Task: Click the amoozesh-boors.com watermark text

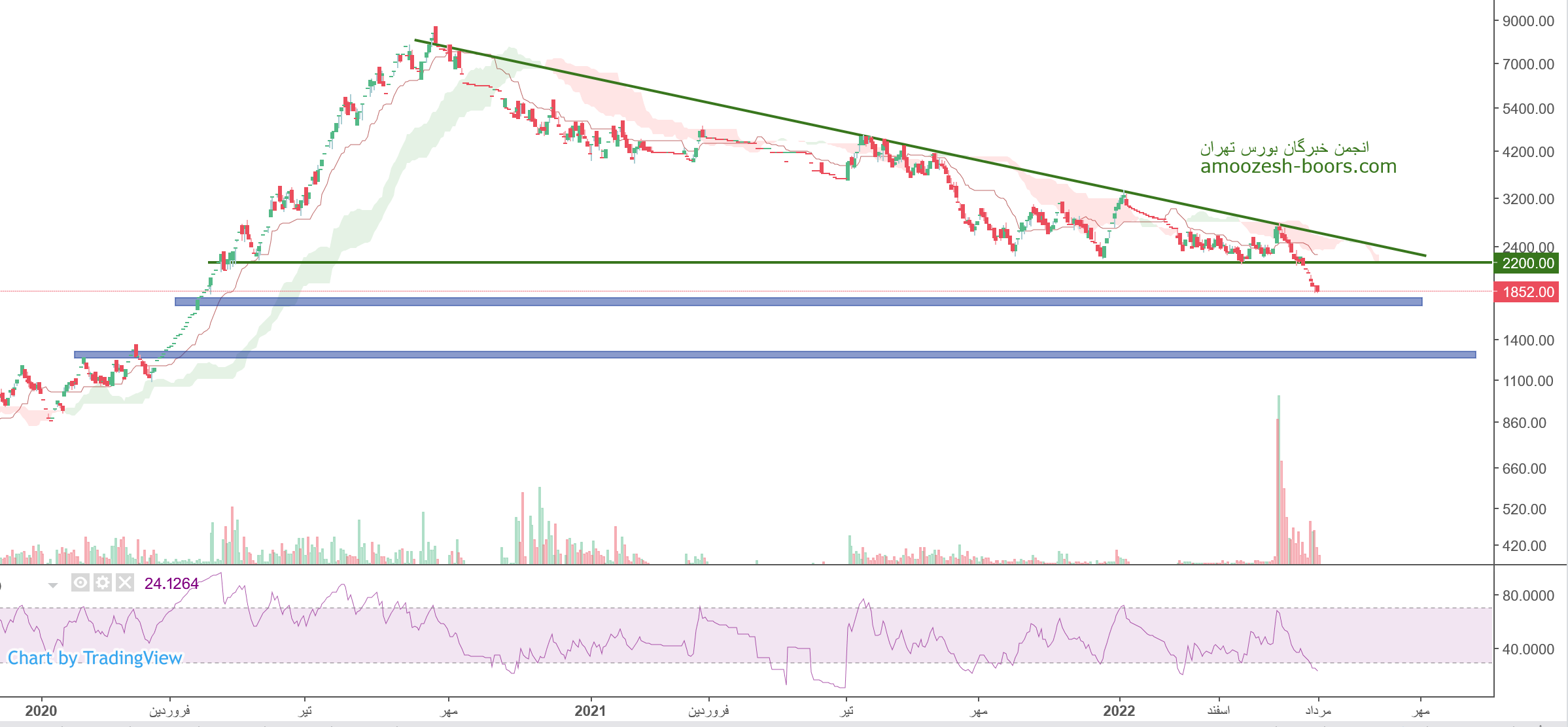Action: coord(1298,166)
